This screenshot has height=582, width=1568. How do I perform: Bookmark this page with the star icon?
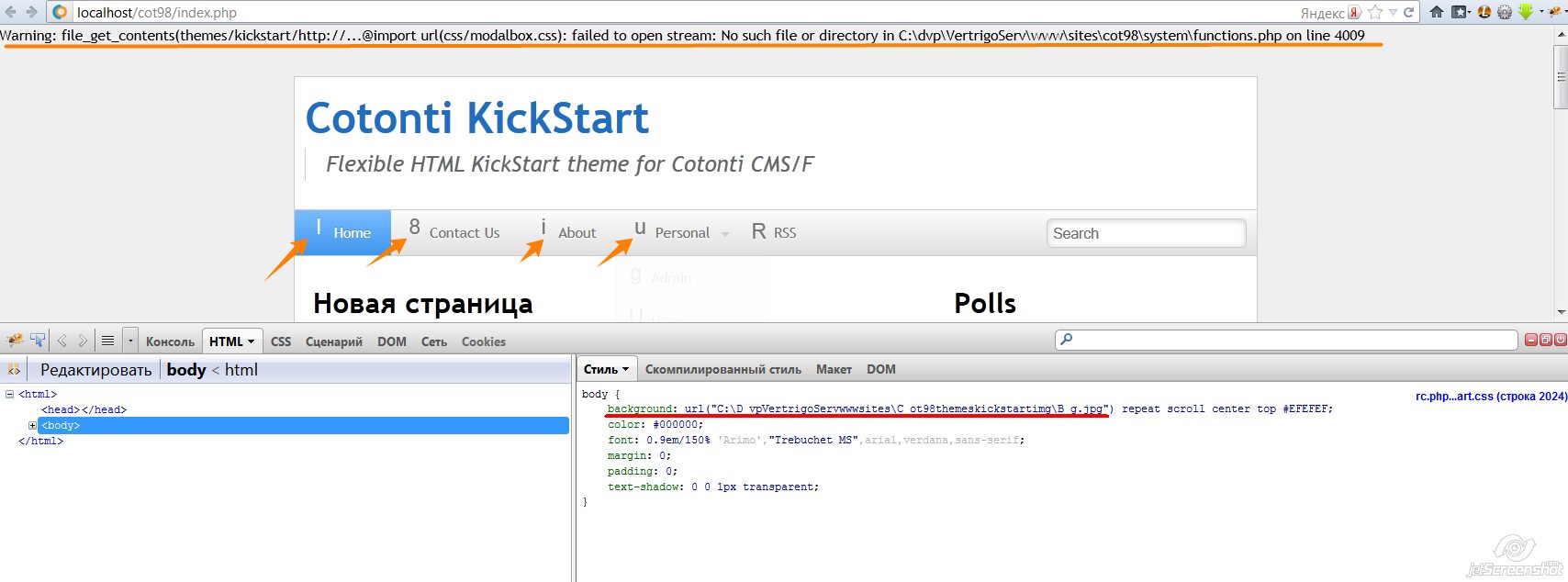coord(1374,13)
